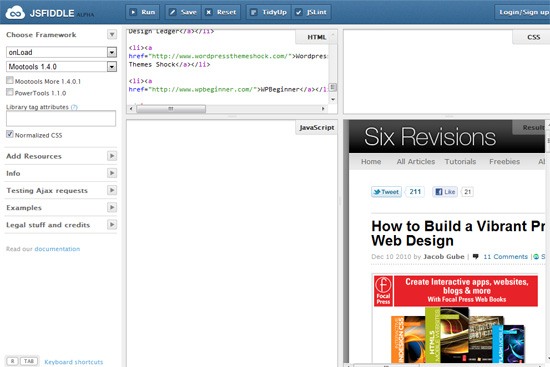The image size is (550, 367).
Task: Open Tutorials in the nav
Action: pos(460,161)
